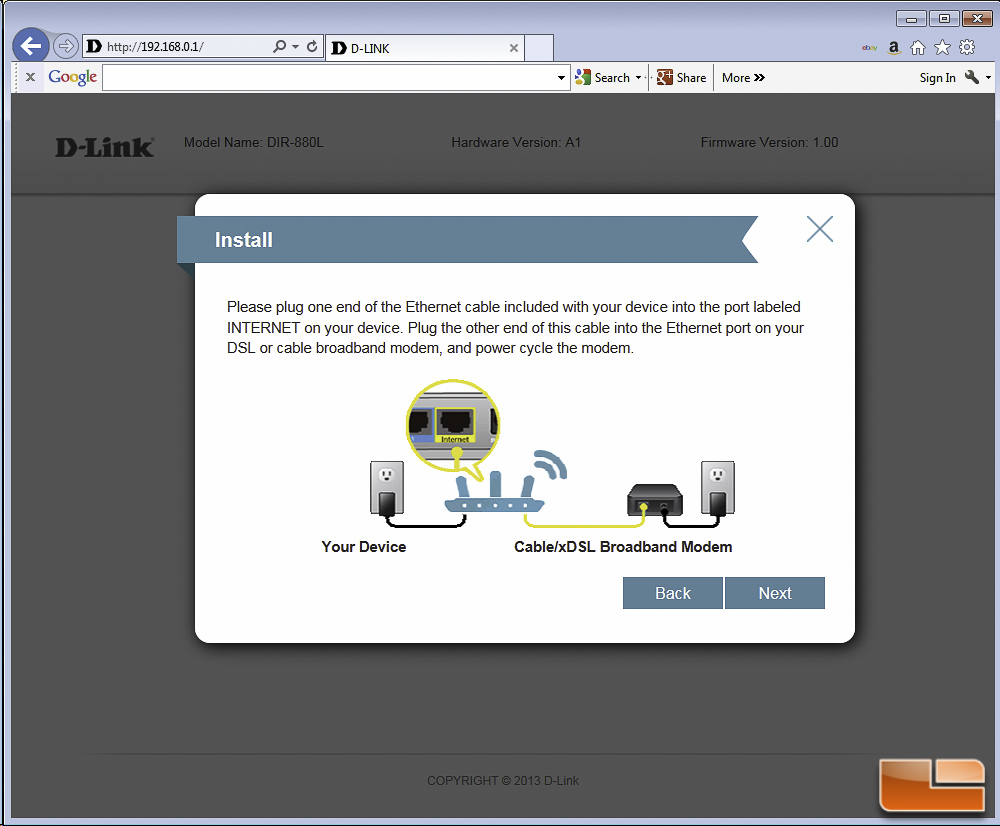Click the router illustration icon
1000x826 pixels.
point(496,491)
